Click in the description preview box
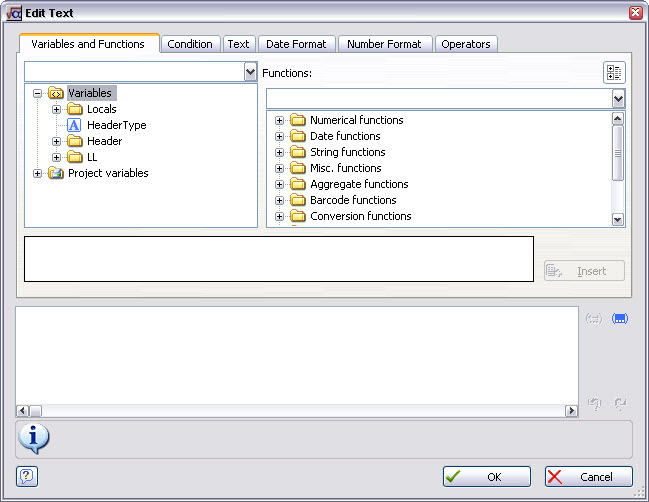Image resolution: width=649 pixels, height=502 pixels. (279, 259)
